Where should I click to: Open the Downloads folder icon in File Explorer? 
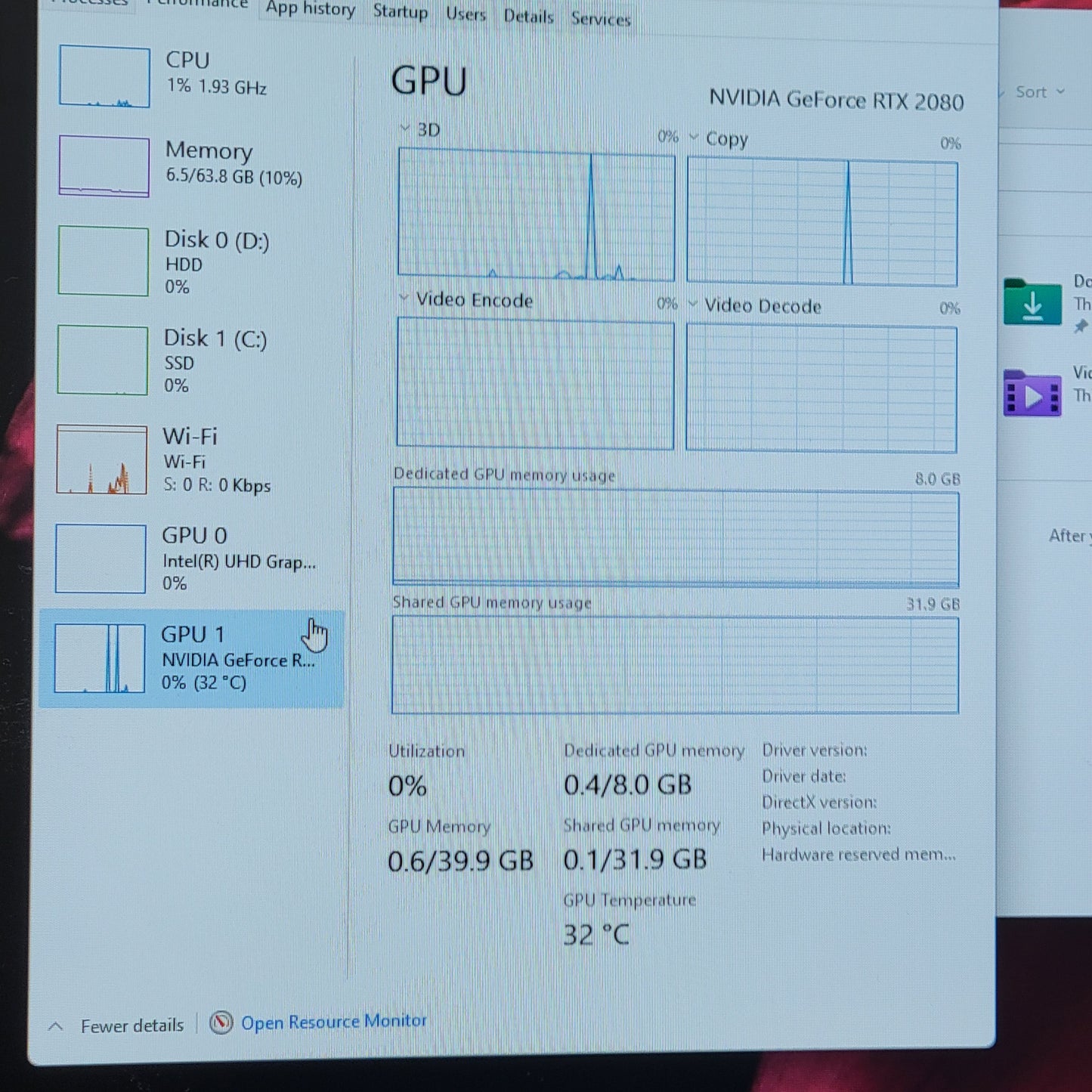click(1032, 302)
